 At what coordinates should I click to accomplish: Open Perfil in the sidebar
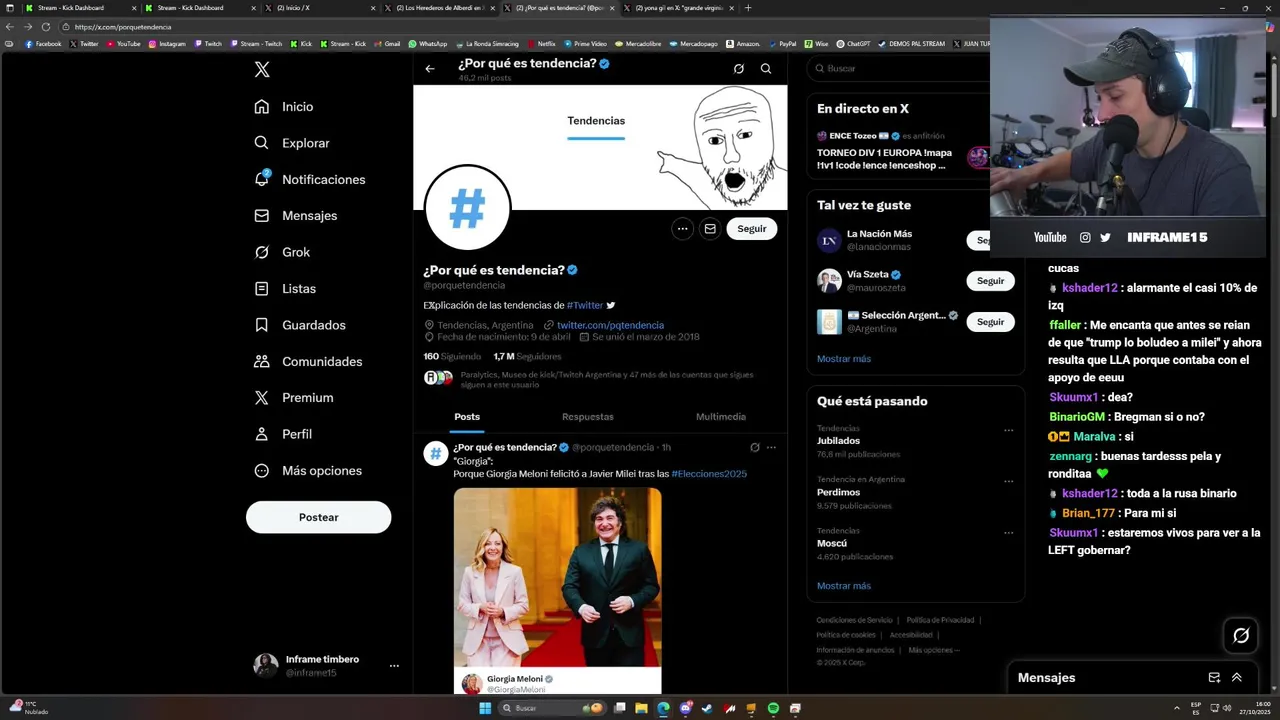tap(283, 434)
